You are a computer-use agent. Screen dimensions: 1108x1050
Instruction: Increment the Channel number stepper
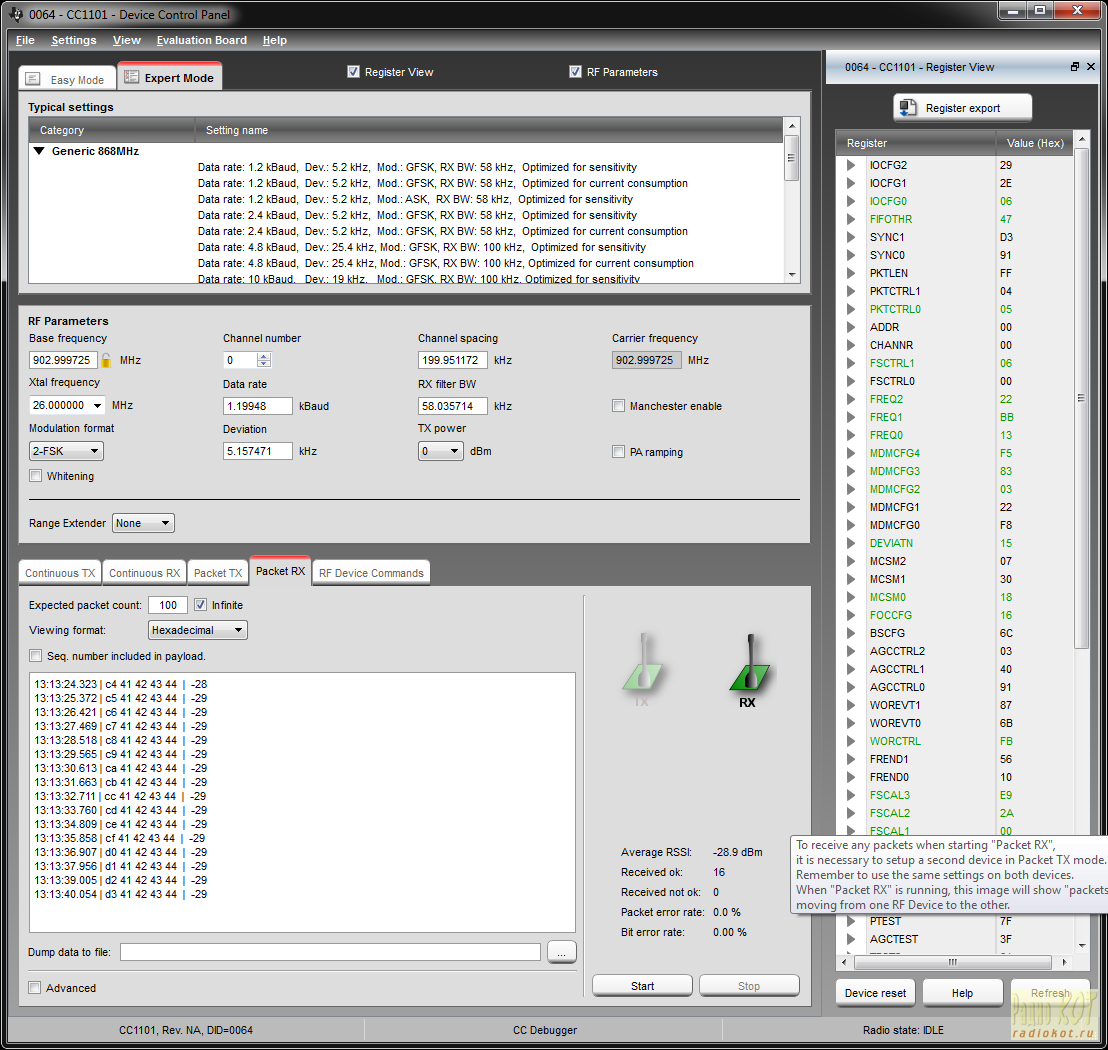pyautogui.click(x=264, y=356)
